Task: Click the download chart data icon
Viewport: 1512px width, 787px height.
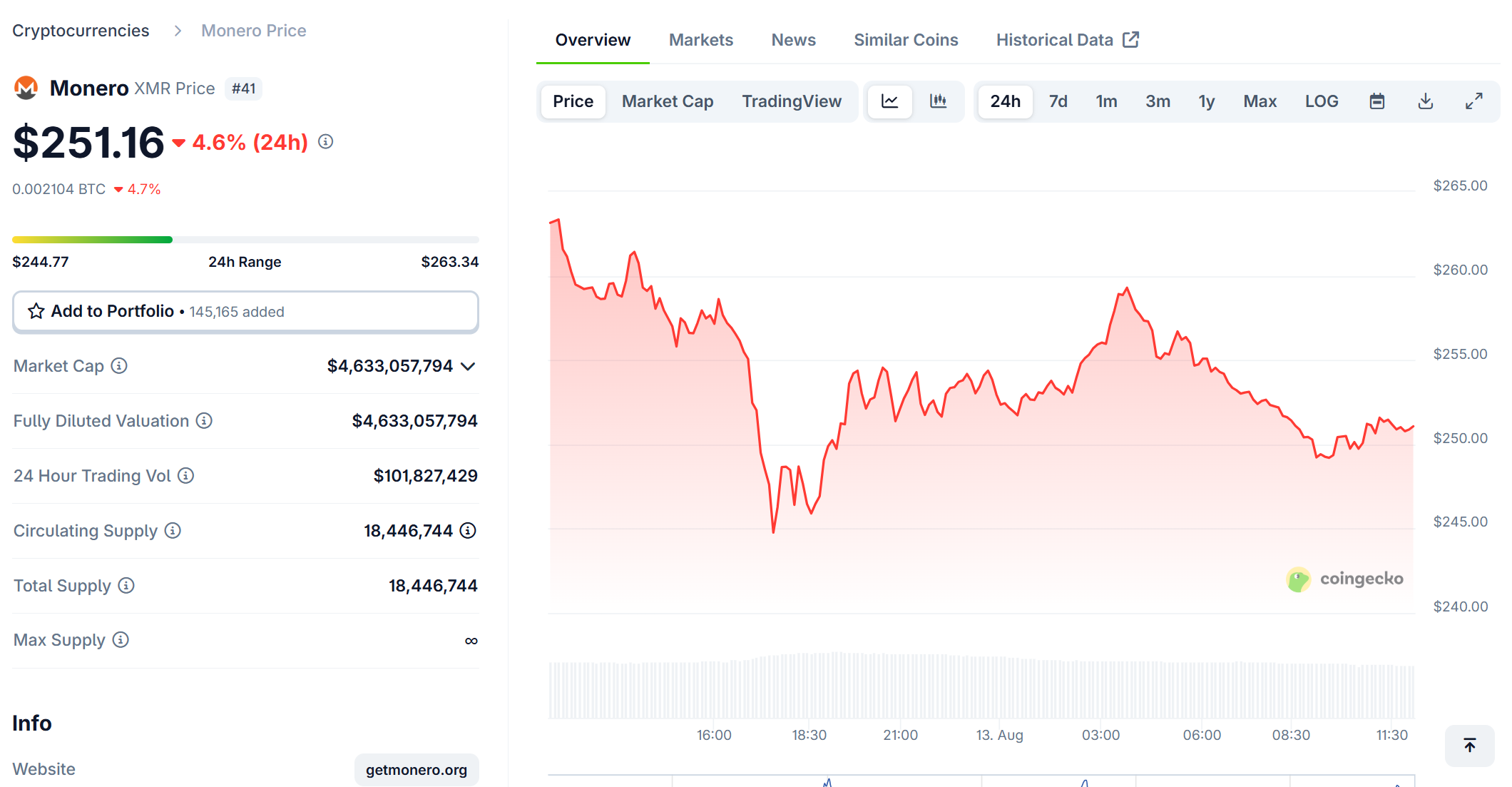Action: coord(1425,101)
